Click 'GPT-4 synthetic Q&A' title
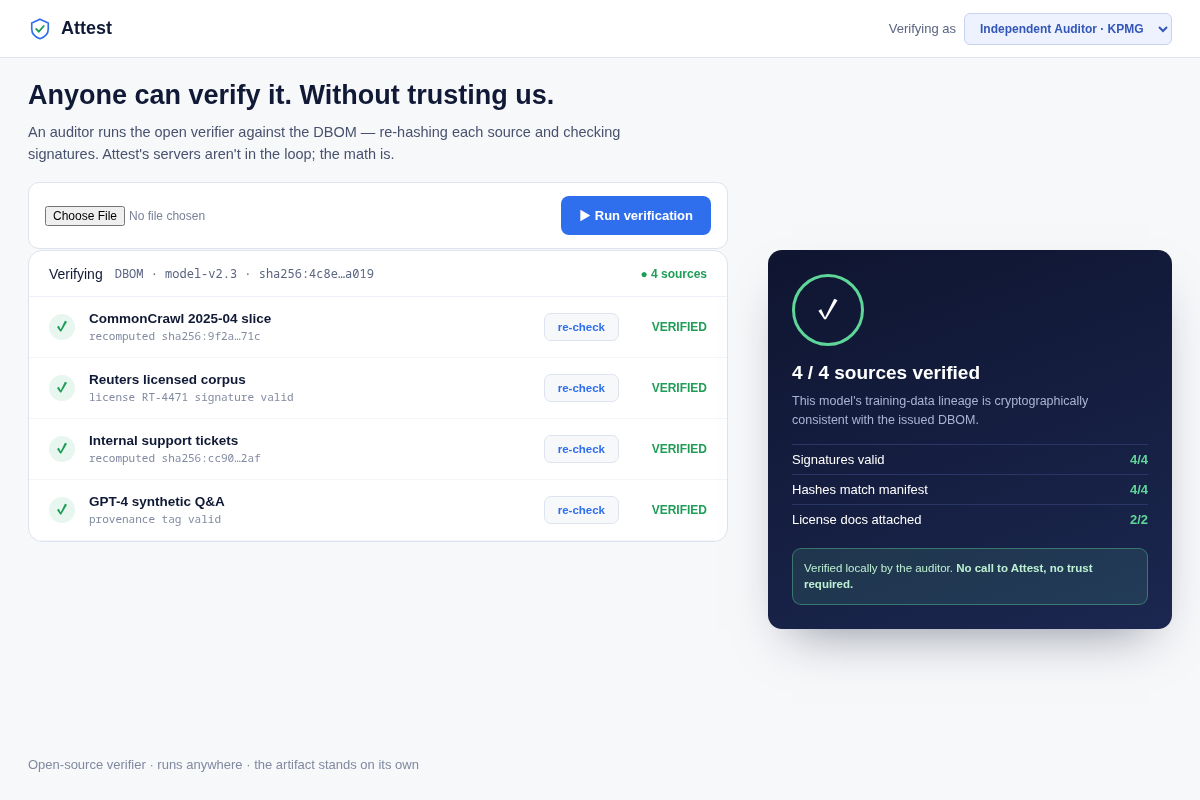The width and height of the screenshot is (1200, 800). 157,502
